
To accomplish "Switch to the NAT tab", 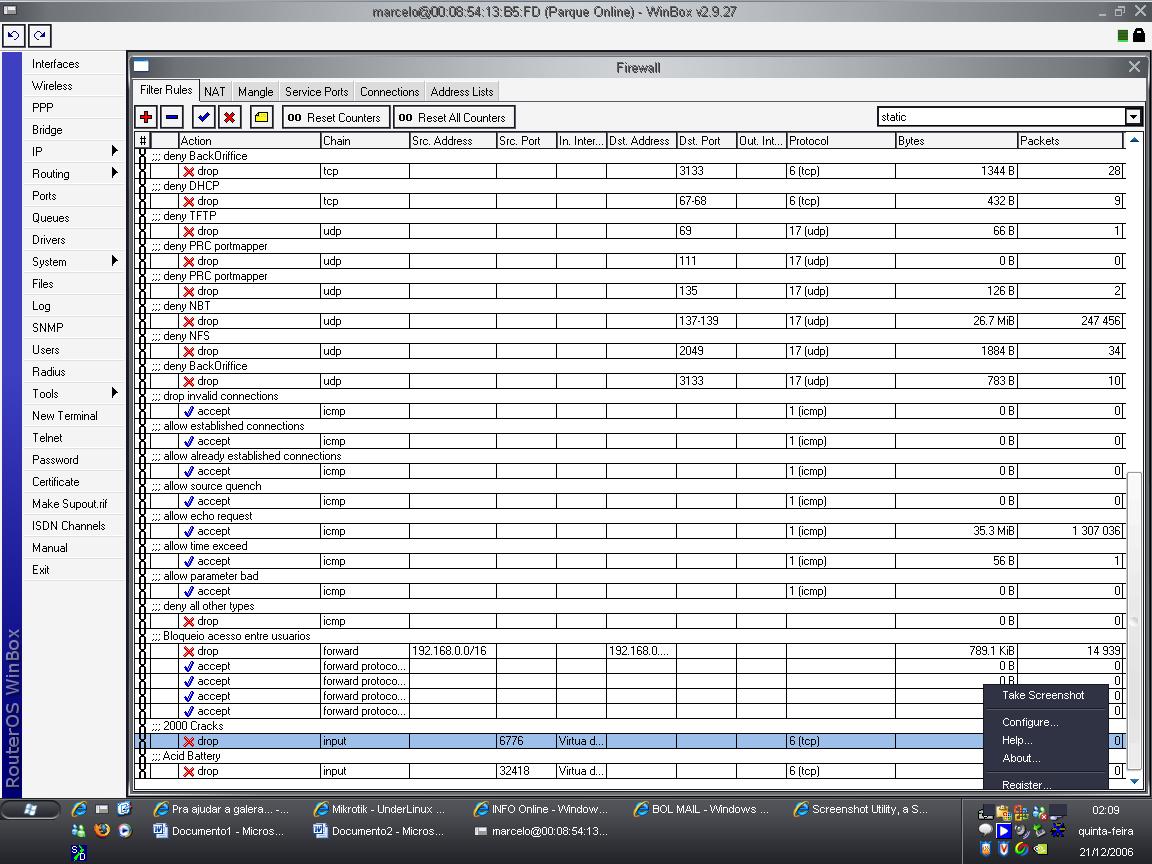I will (x=215, y=91).
